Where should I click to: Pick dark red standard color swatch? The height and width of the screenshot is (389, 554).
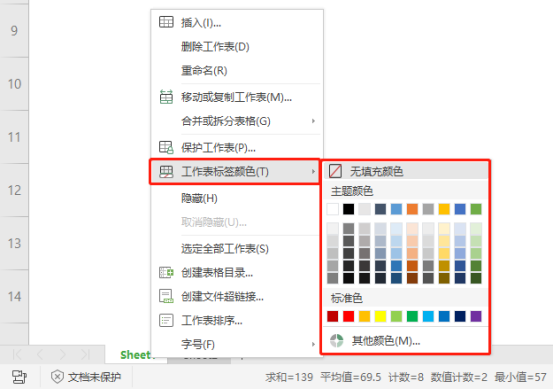332,316
